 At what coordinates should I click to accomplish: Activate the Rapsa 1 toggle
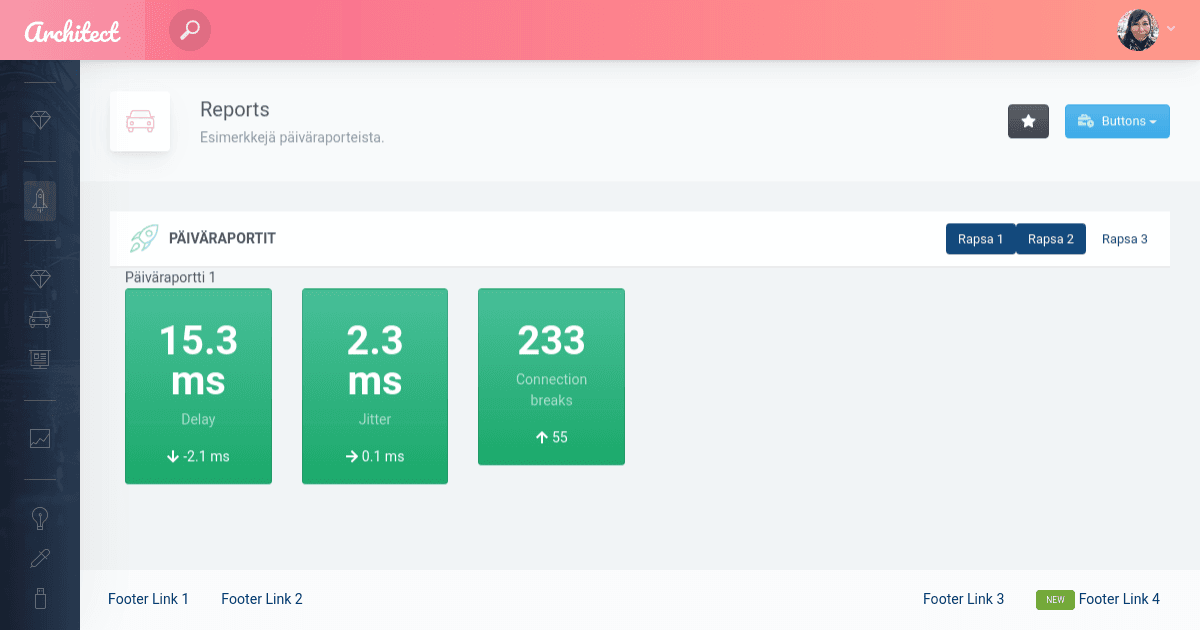point(980,239)
